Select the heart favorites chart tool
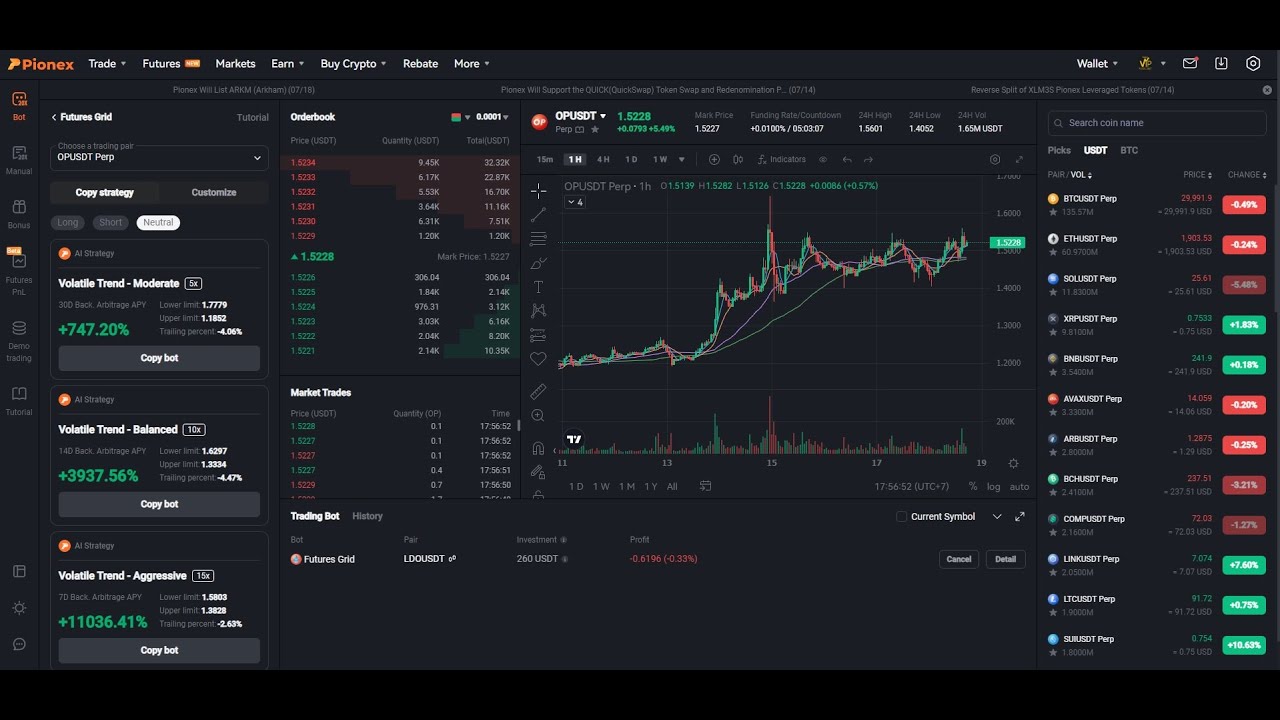1280x720 pixels. [x=538, y=359]
